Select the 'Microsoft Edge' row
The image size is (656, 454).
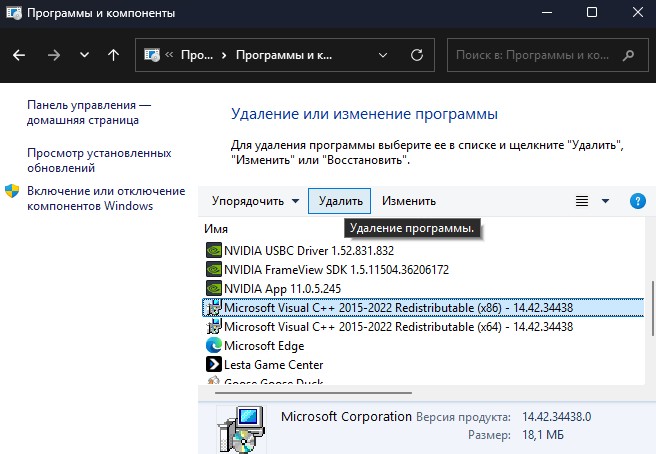pyautogui.click(x=423, y=346)
